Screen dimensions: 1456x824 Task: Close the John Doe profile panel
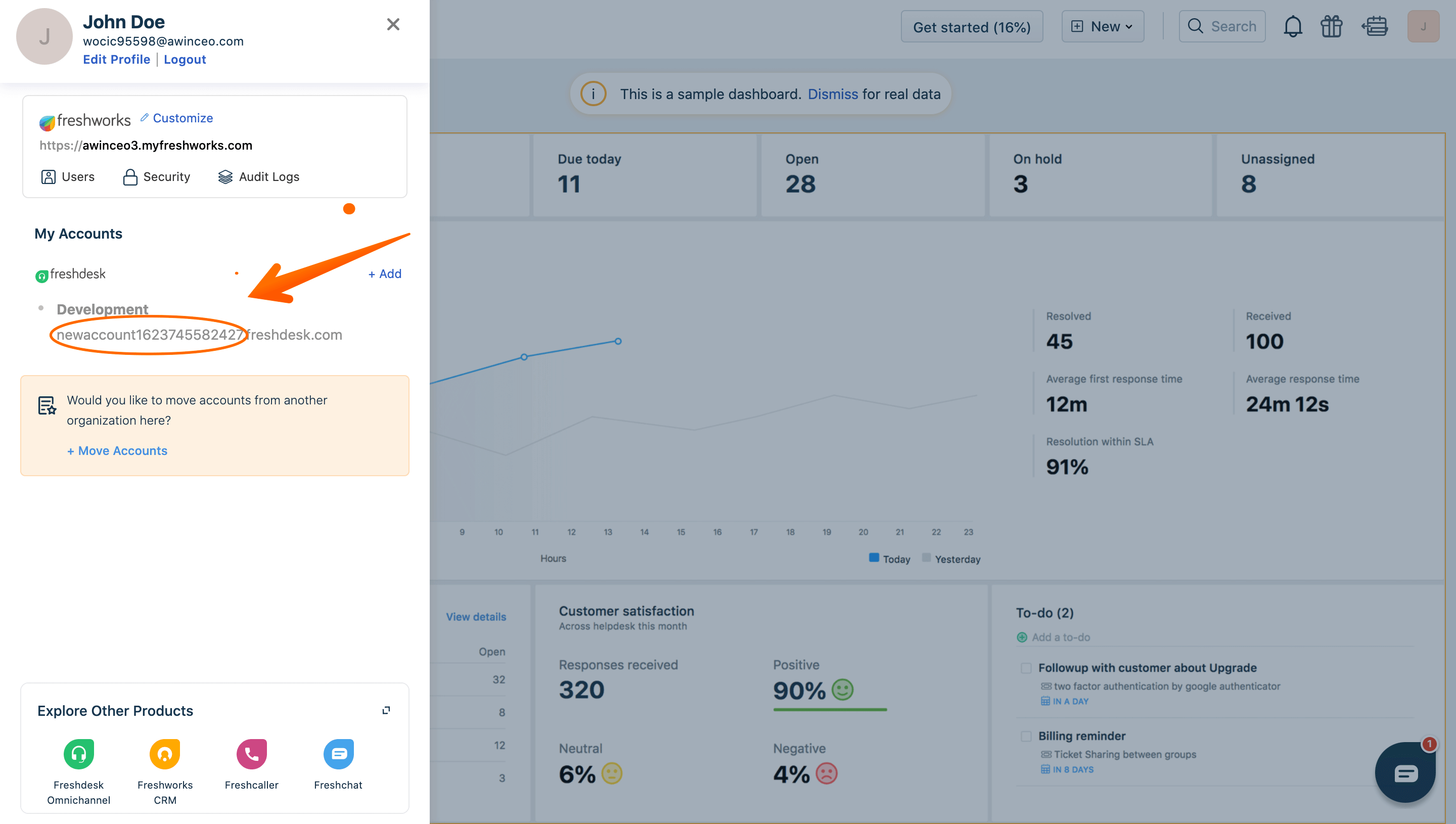click(393, 24)
